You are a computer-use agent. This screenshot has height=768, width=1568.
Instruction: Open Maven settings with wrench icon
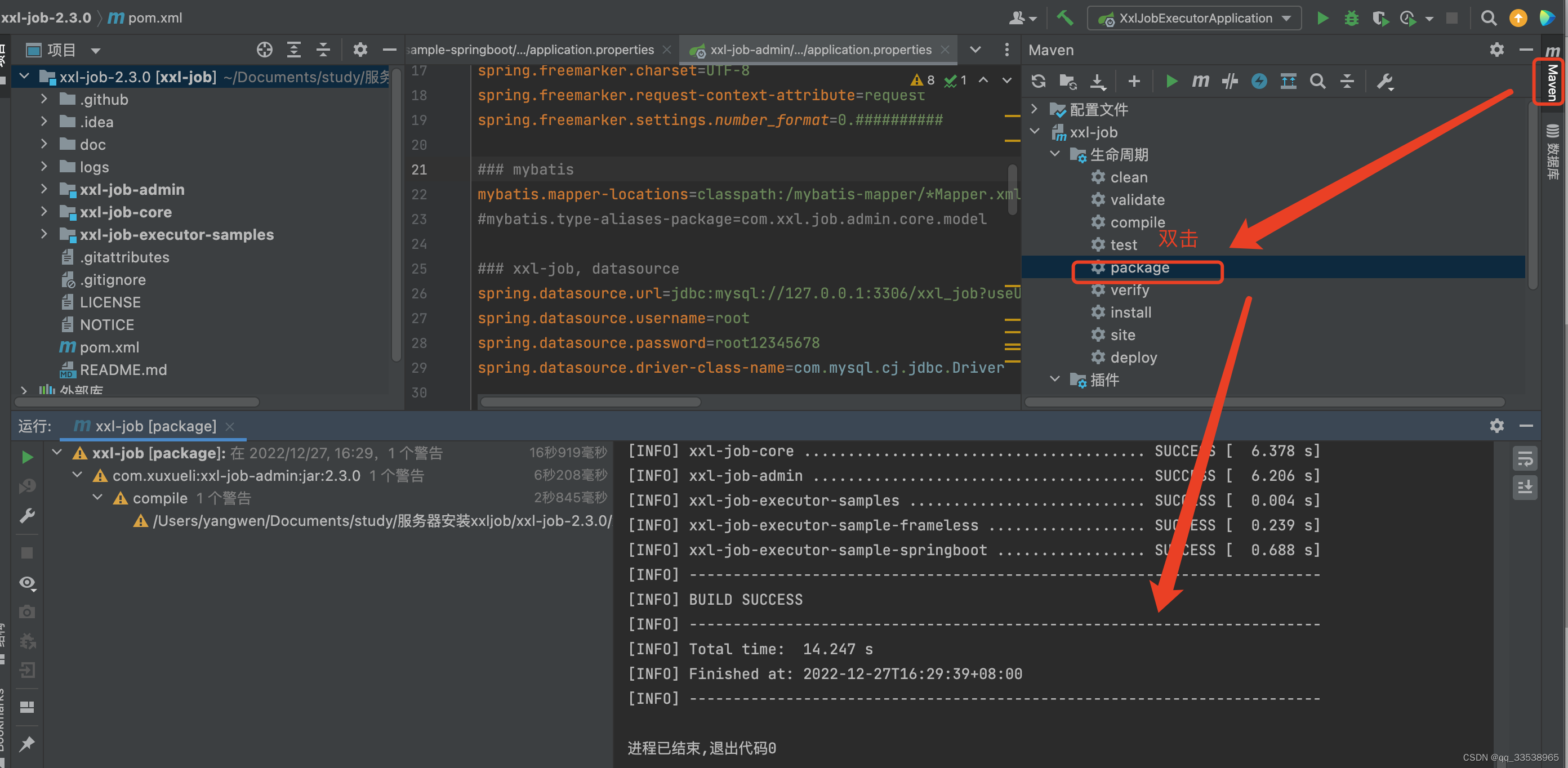1386,81
